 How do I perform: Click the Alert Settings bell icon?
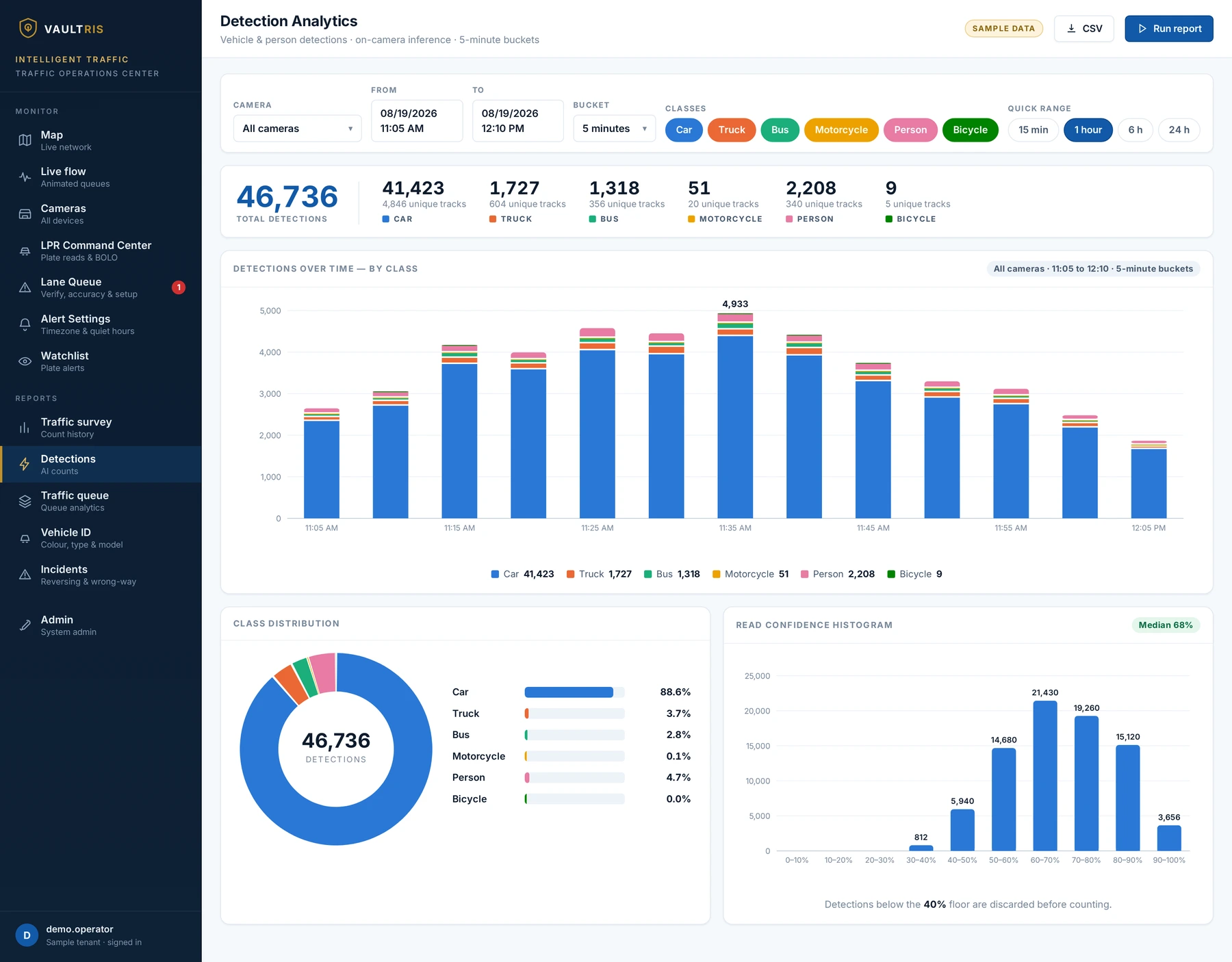pos(25,324)
